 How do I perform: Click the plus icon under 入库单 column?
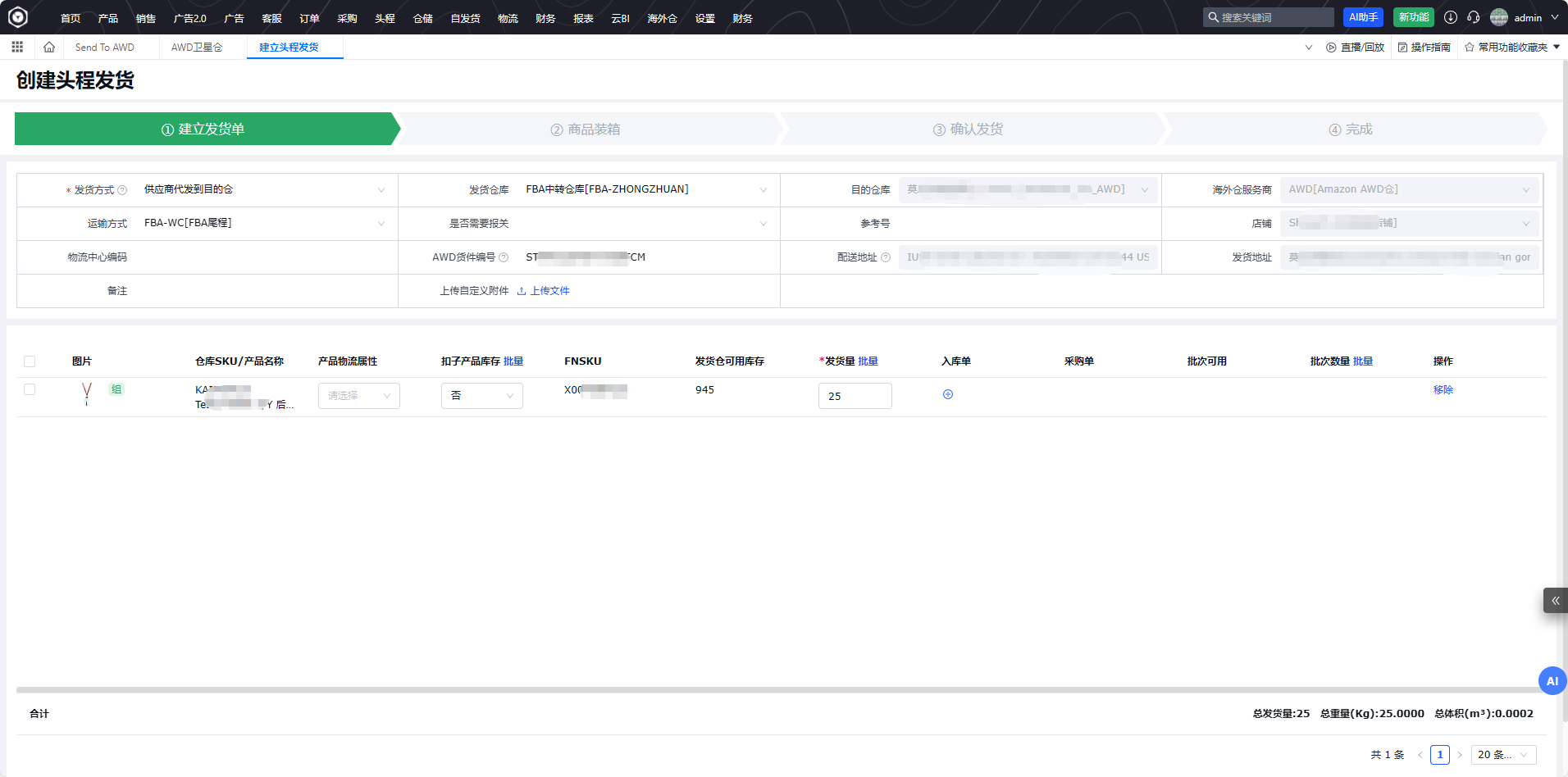(948, 394)
